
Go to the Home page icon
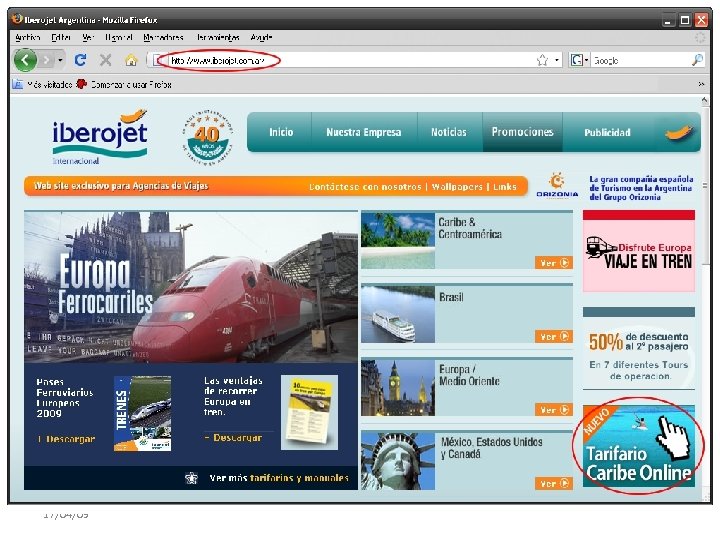click(x=131, y=60)
